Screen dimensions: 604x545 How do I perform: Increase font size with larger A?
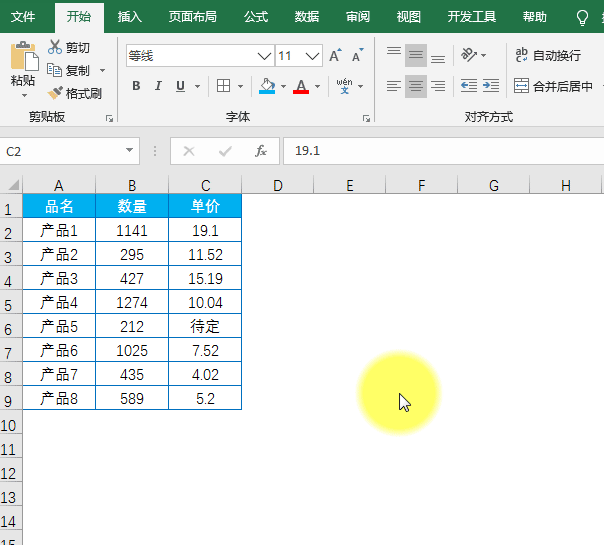[x=335, y=55]
